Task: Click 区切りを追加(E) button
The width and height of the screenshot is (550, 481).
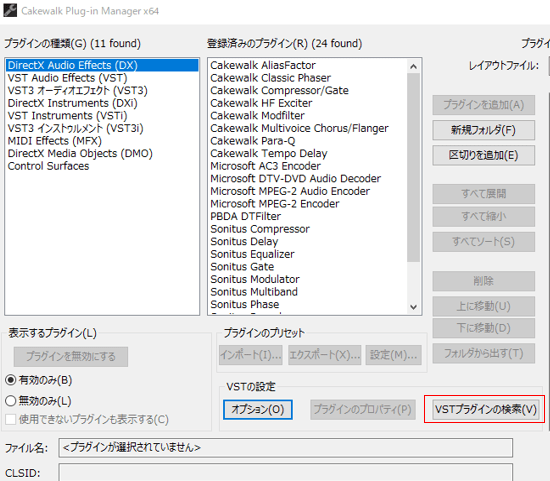Action: pos(484,155)
